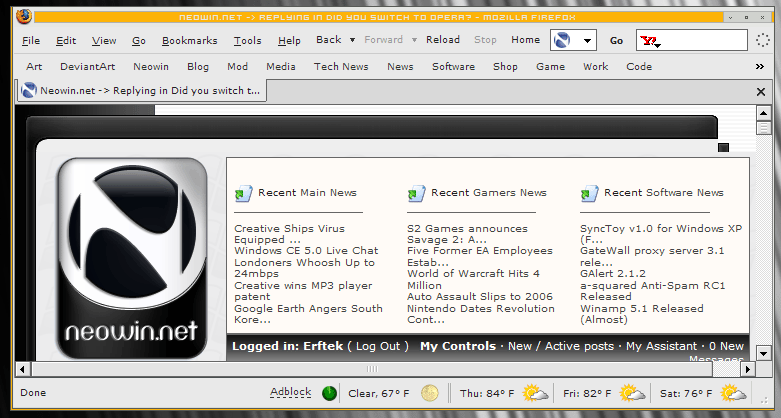
Task: Close the Neowin.net tab
Action: pyautogui.click(x=761, y=91)
